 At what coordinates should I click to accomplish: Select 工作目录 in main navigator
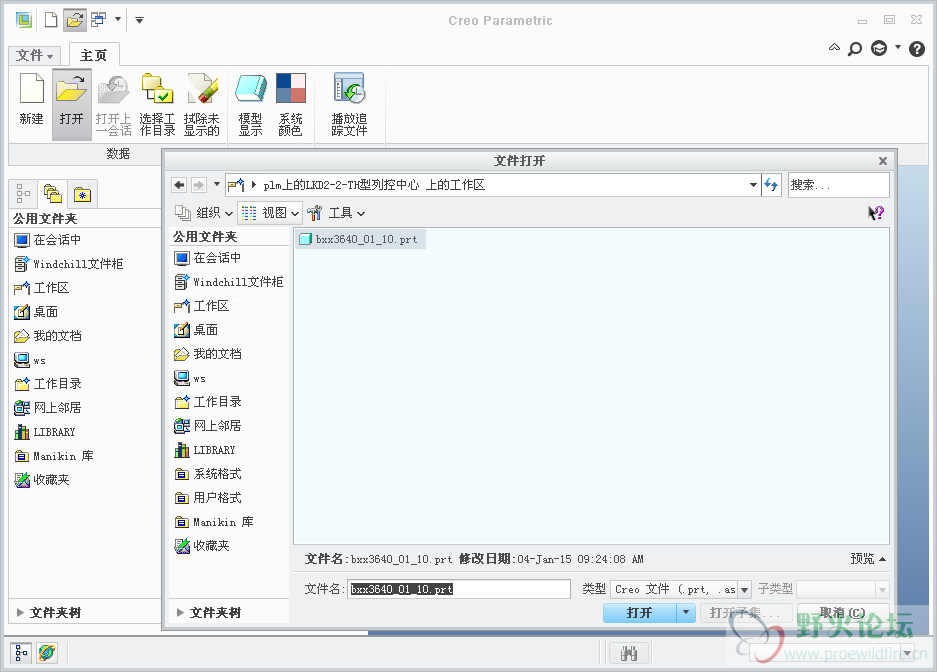pos(48,383)
